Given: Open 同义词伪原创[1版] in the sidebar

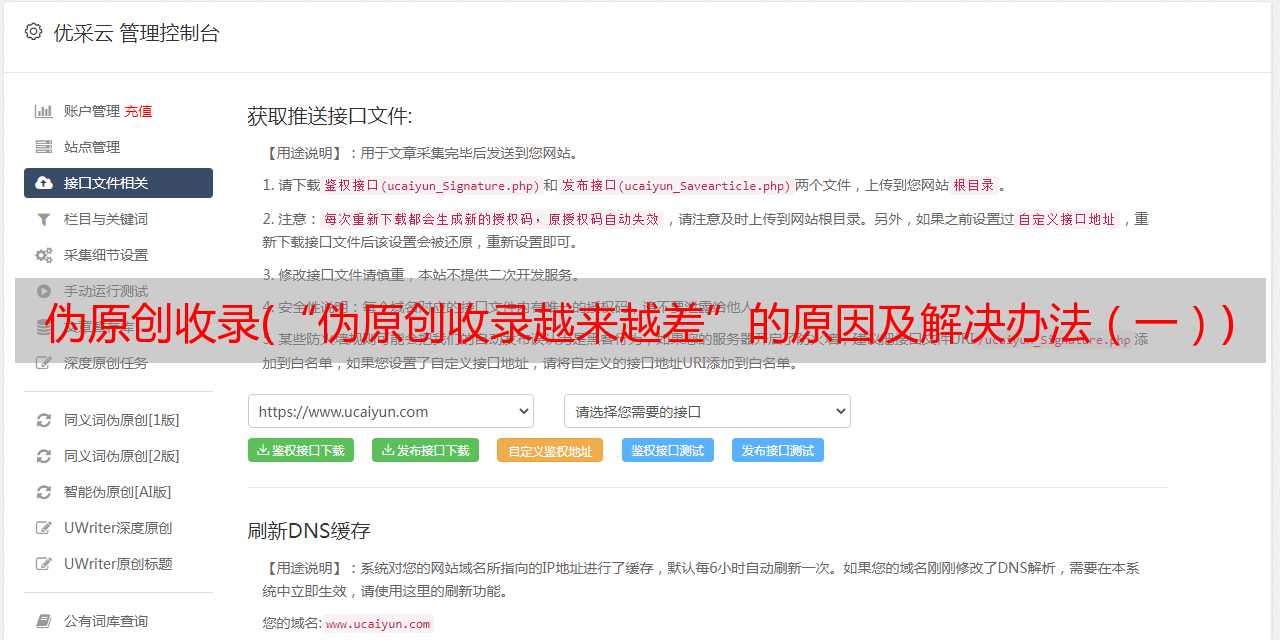Looking at the screenshot, I should (122, 420).
